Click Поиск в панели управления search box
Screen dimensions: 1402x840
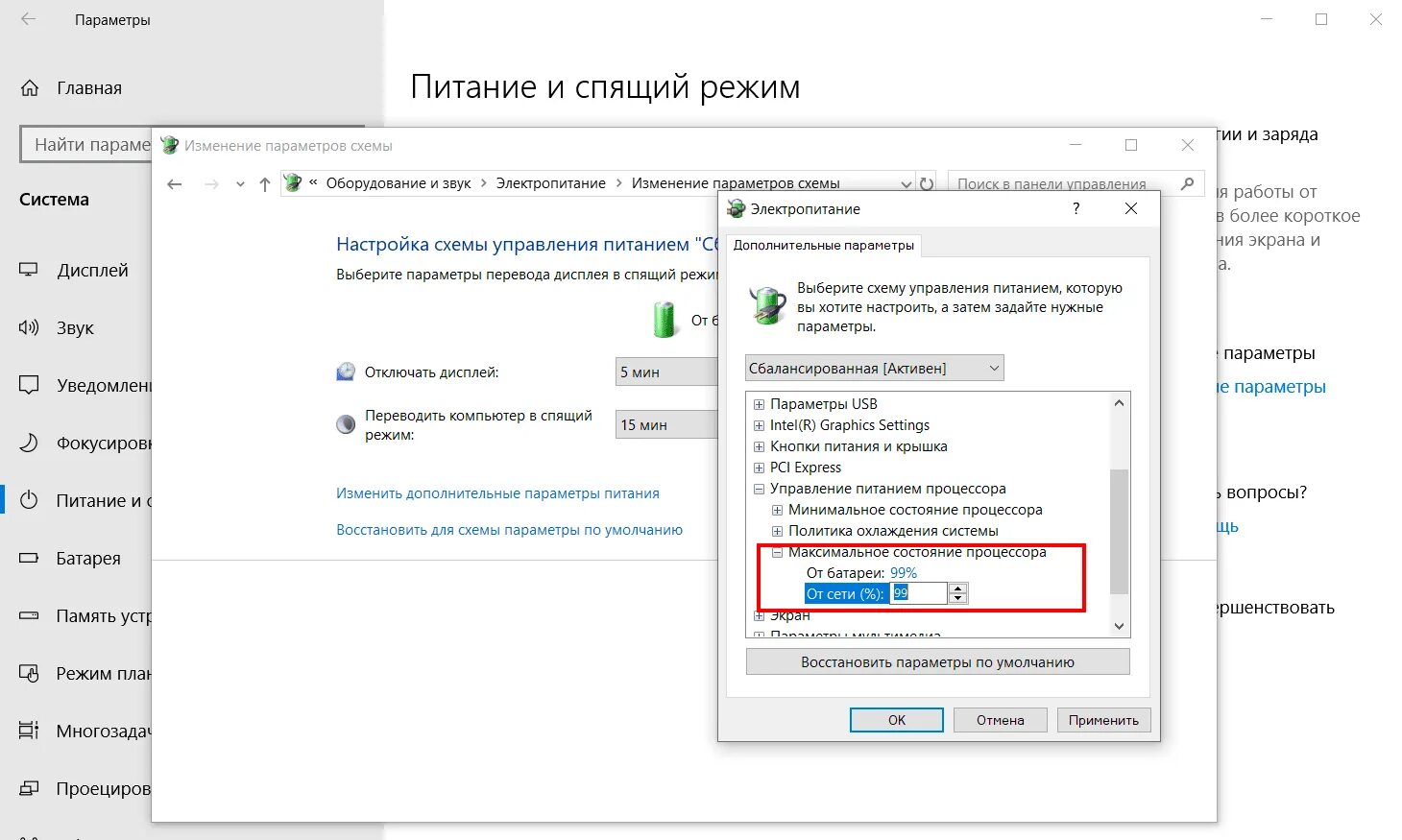tap(1076, 183)
